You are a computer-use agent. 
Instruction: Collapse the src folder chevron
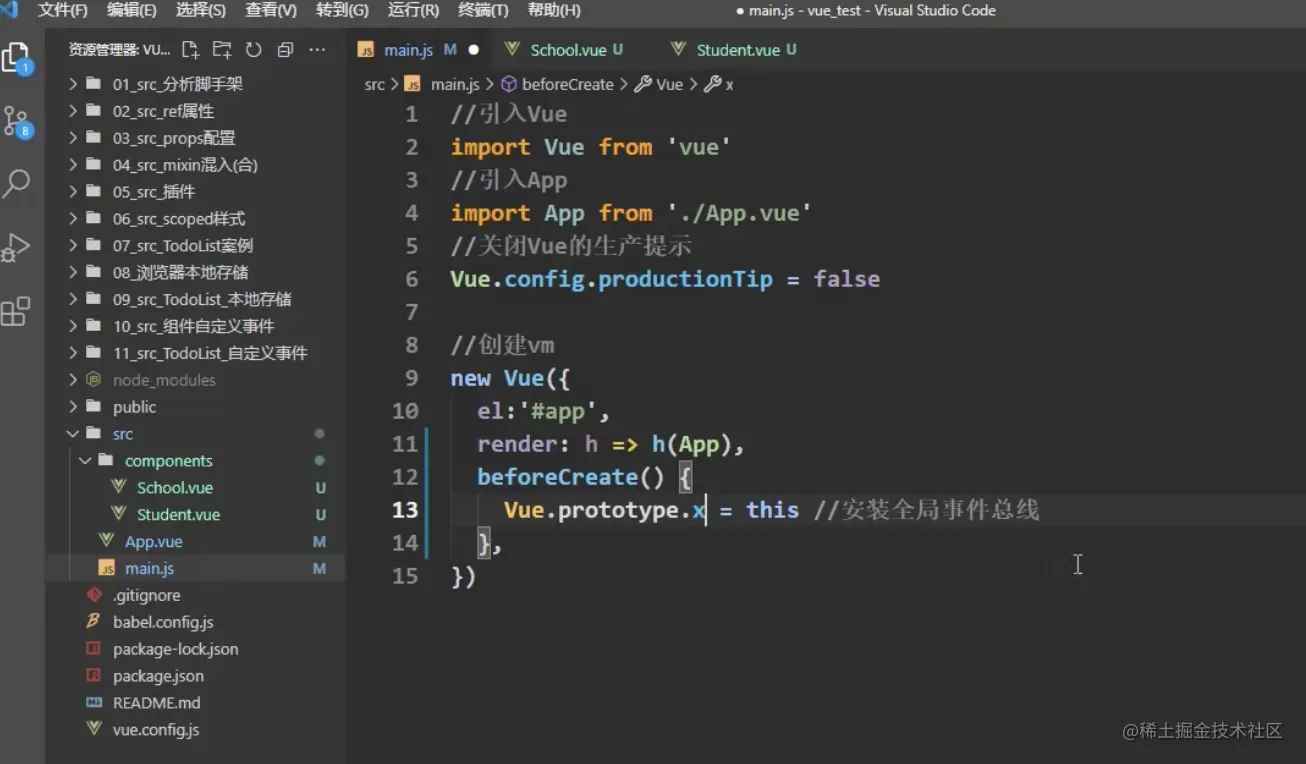point(73,434)
